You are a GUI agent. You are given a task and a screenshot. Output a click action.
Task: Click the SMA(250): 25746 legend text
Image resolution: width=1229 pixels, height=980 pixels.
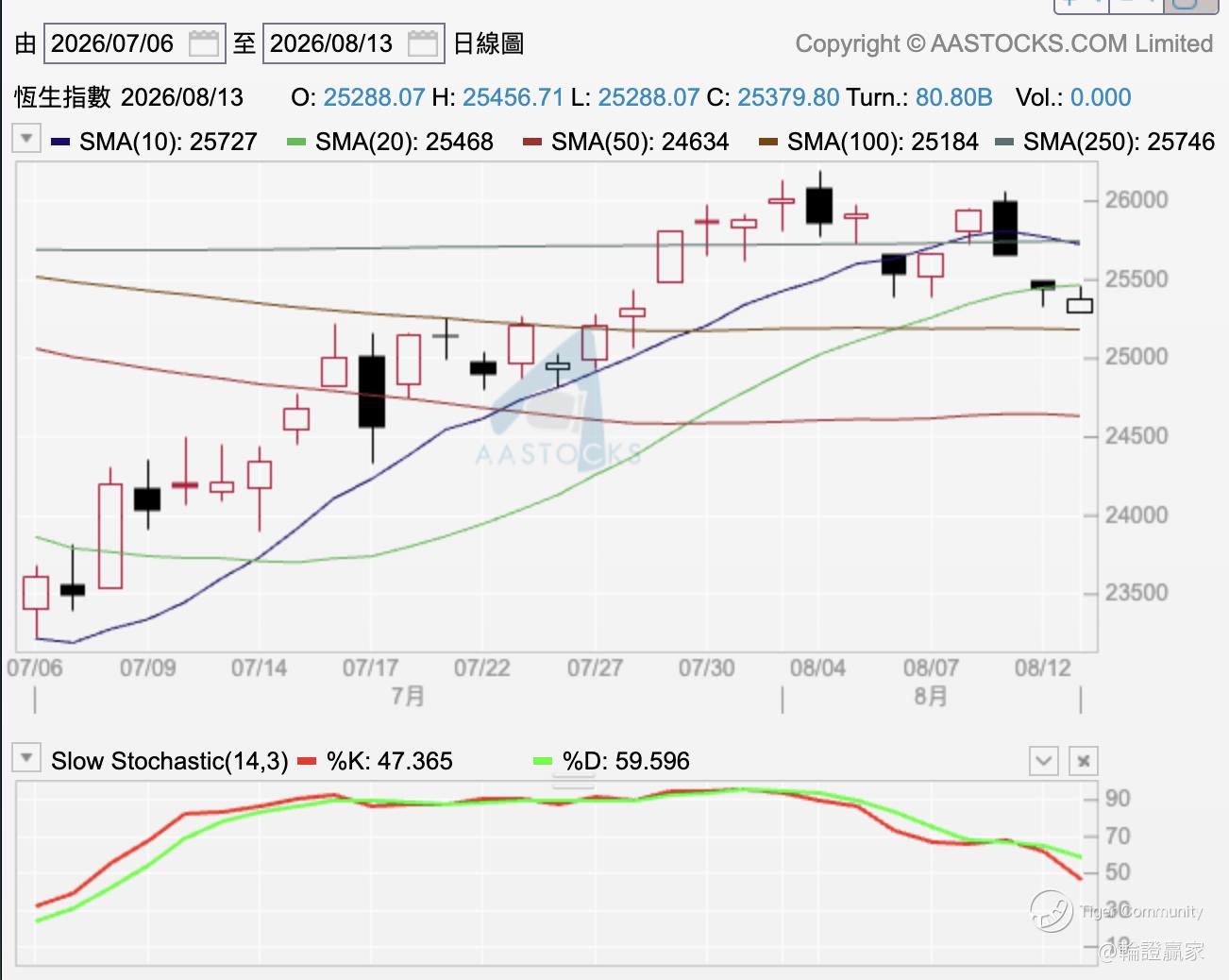point(1119,142)
